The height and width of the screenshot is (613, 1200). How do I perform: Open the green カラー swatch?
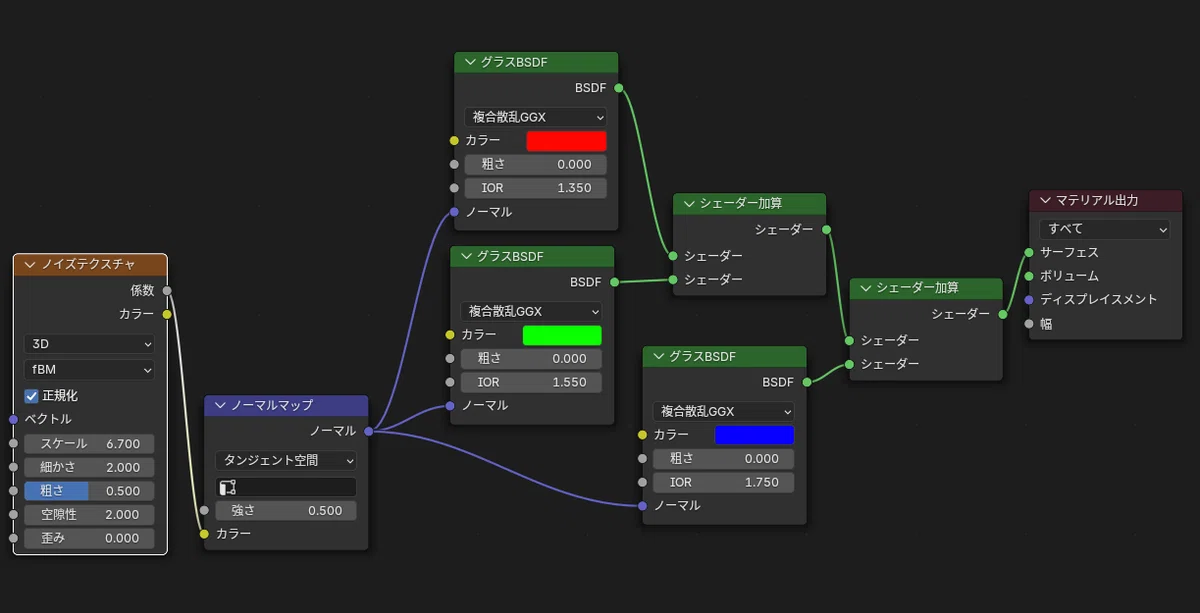562,335
